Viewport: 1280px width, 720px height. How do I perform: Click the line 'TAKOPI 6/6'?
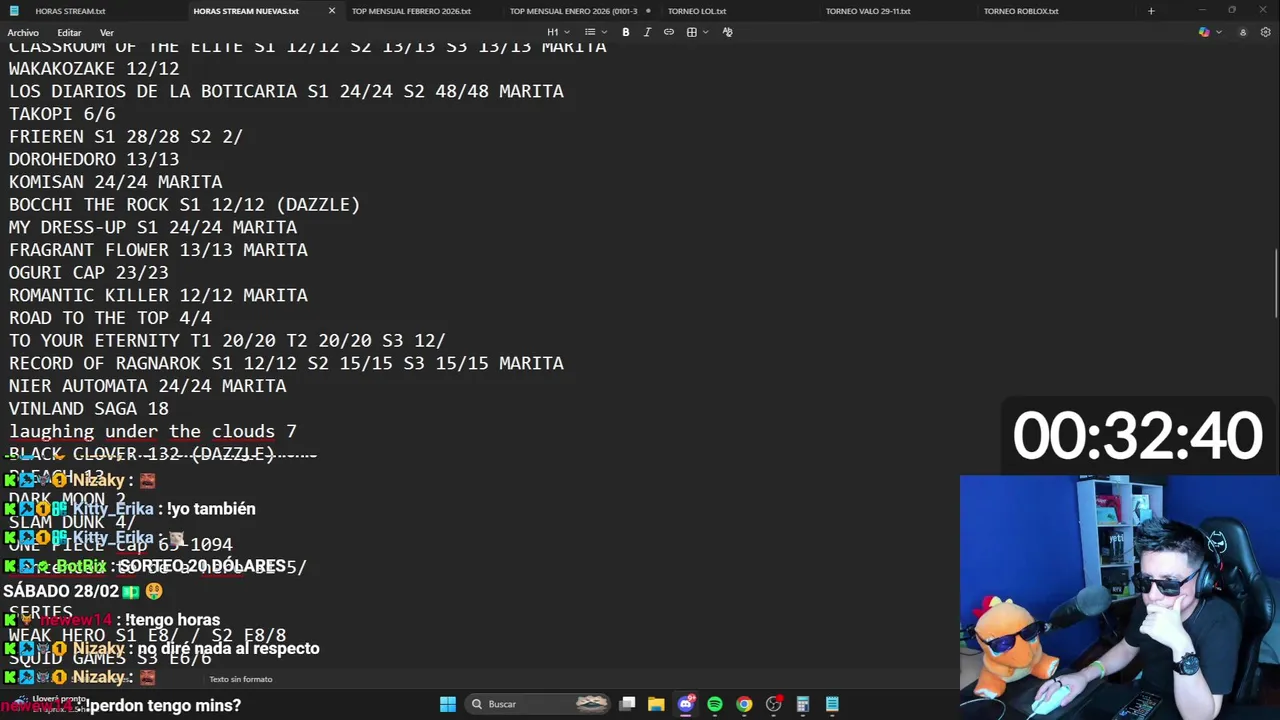click(x=62, y=114)
